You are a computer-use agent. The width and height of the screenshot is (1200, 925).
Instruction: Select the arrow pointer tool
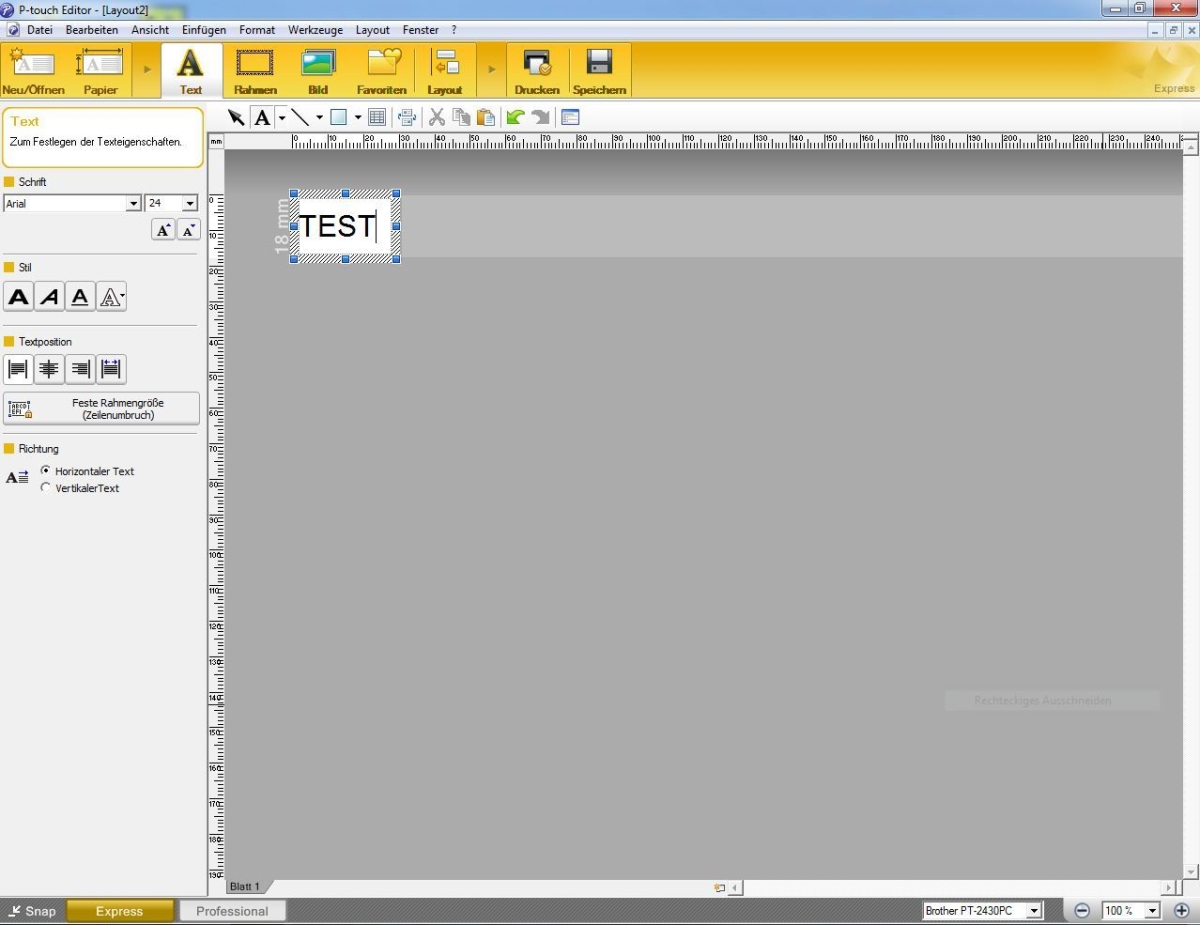point(236,117)
